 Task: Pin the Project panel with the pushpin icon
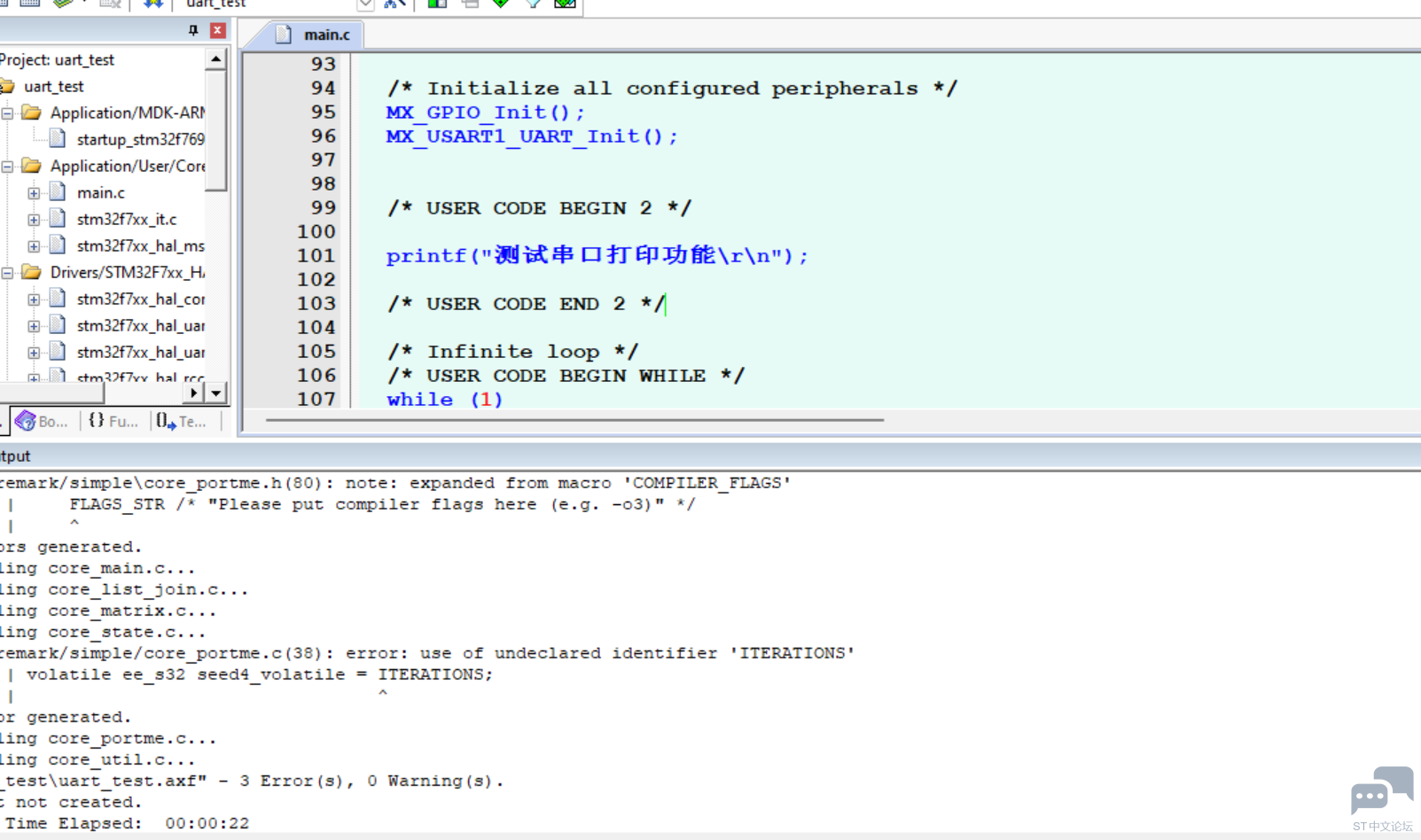[193, 31]
